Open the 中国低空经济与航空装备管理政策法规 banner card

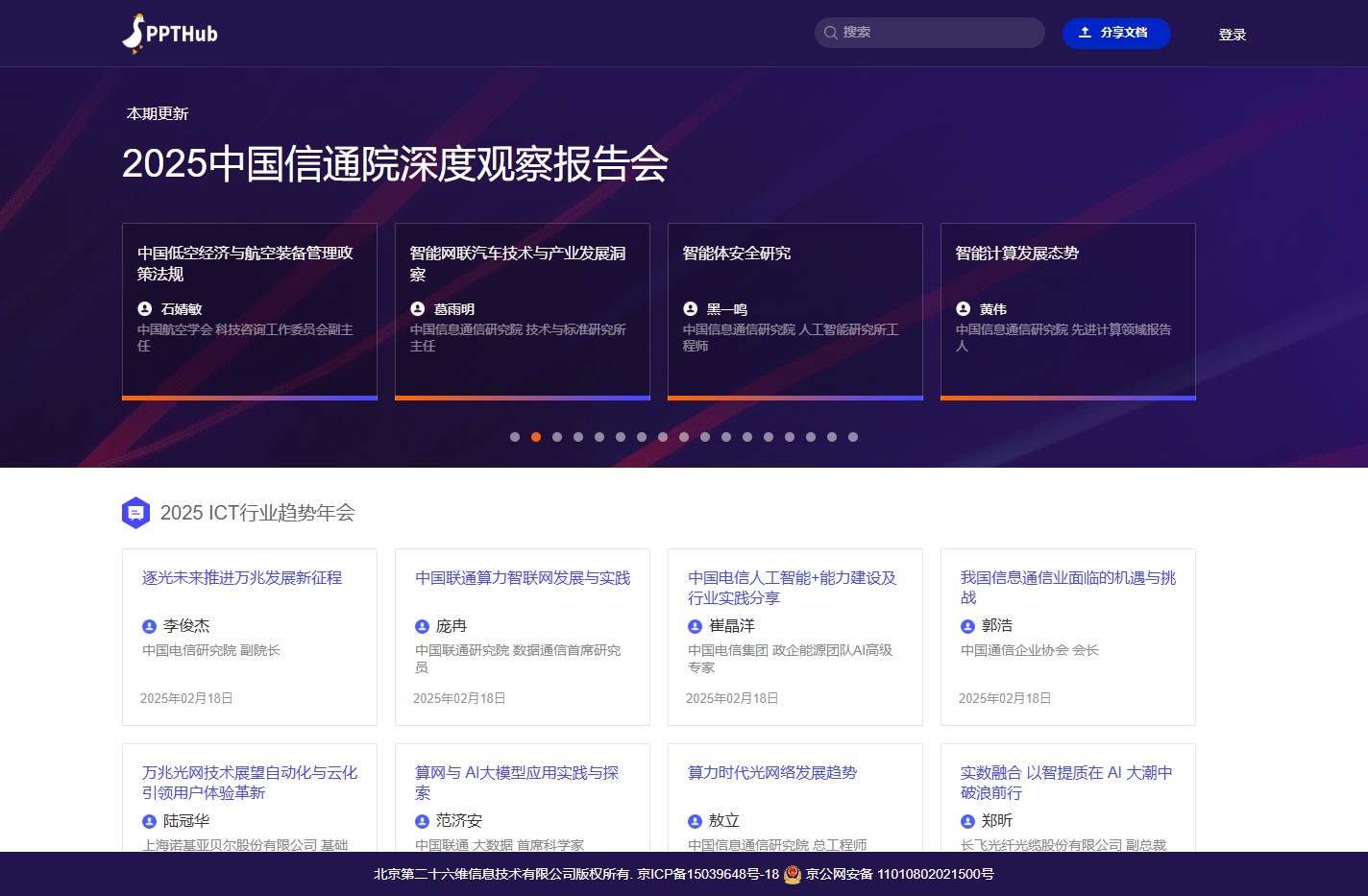250,312
